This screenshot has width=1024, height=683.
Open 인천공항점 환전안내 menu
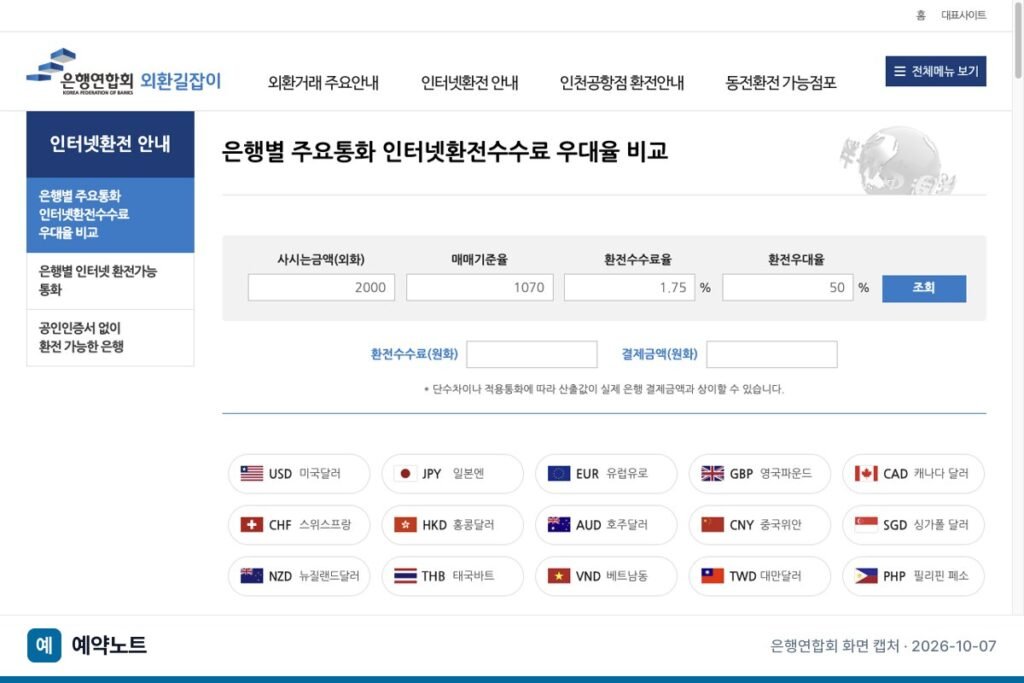point(622,82)
